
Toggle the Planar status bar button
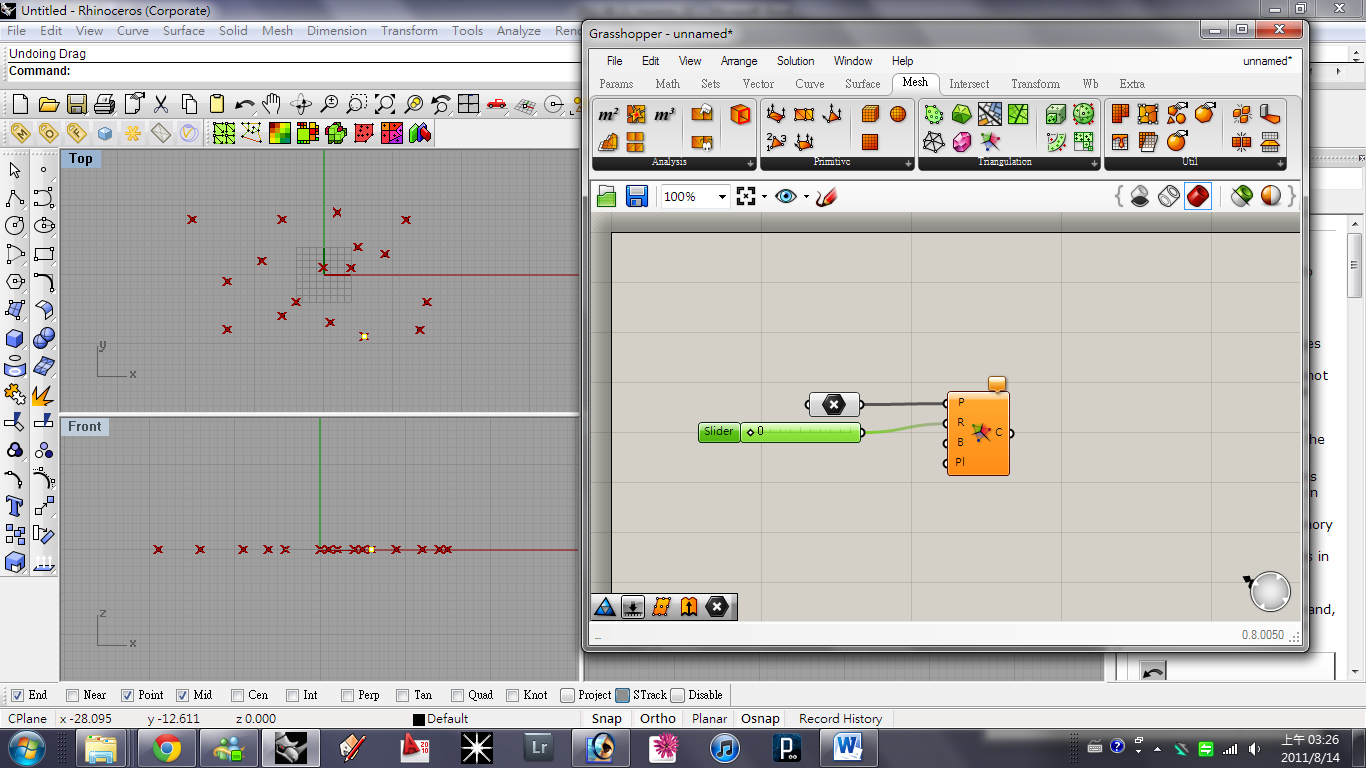coord(709,718)
